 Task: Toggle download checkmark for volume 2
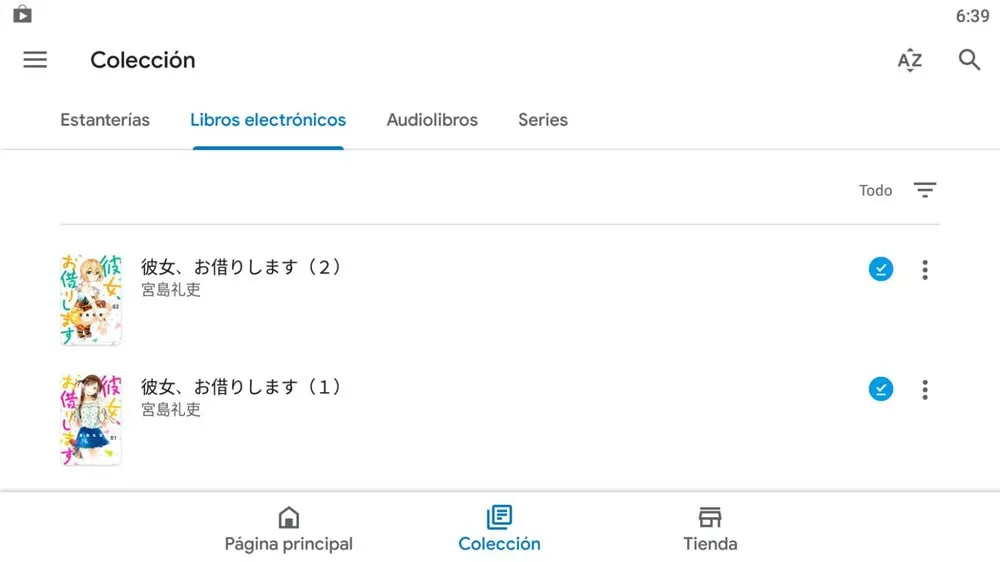click(880, 269)
